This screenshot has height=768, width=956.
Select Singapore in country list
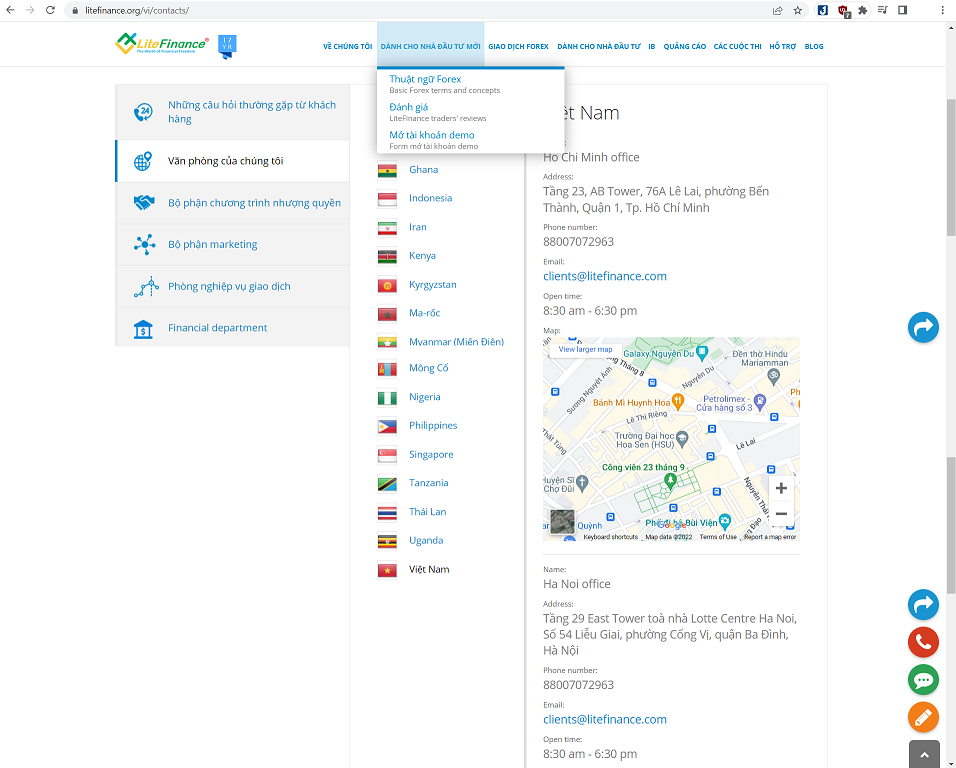coord(431,454)
